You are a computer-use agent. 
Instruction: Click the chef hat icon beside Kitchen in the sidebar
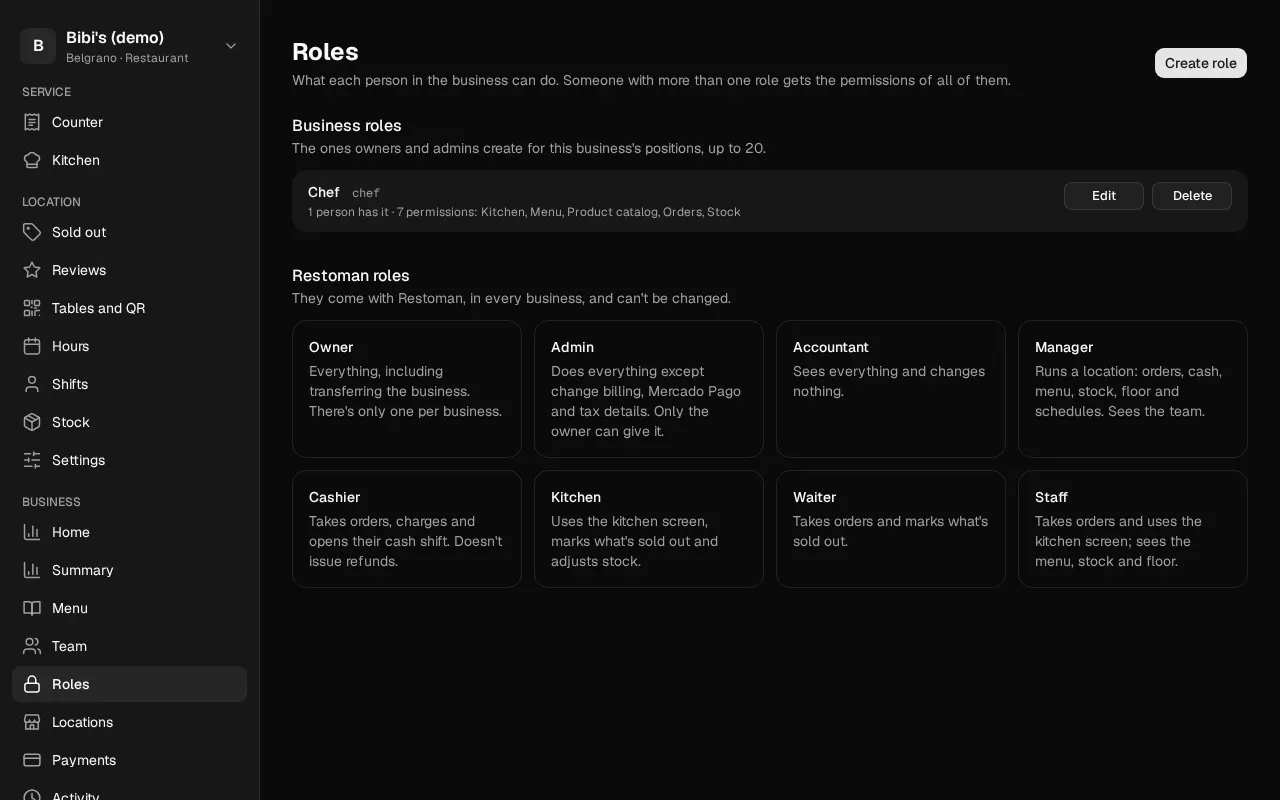pos(32,160)
